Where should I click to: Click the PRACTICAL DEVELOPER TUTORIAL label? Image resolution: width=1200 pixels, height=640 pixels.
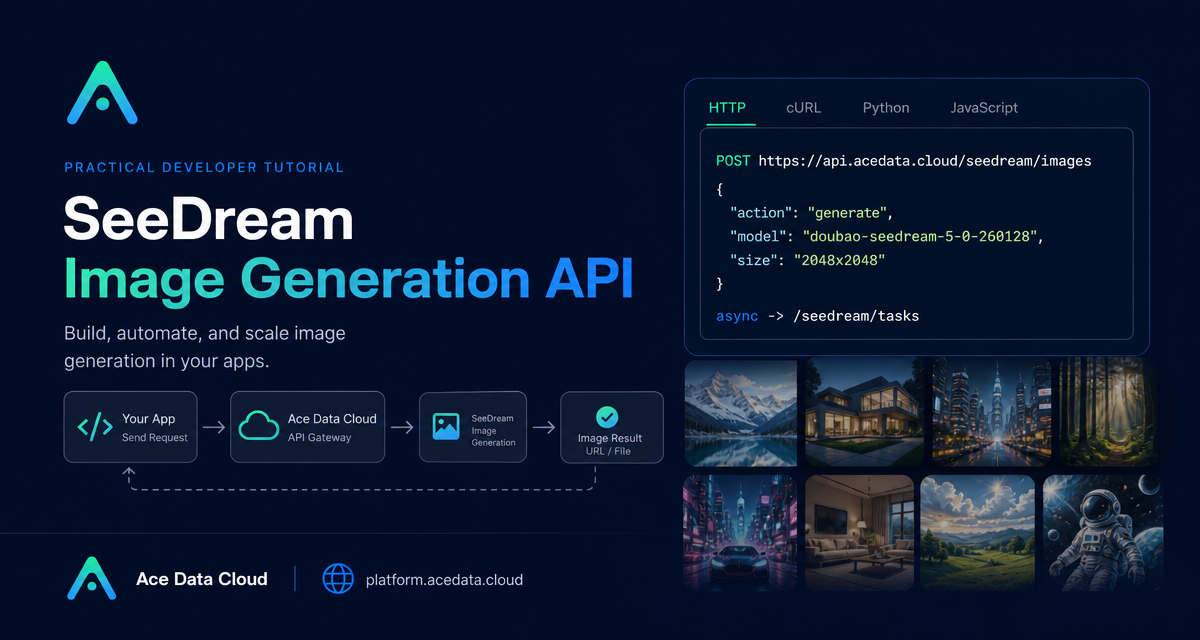[x=204, y=167]
